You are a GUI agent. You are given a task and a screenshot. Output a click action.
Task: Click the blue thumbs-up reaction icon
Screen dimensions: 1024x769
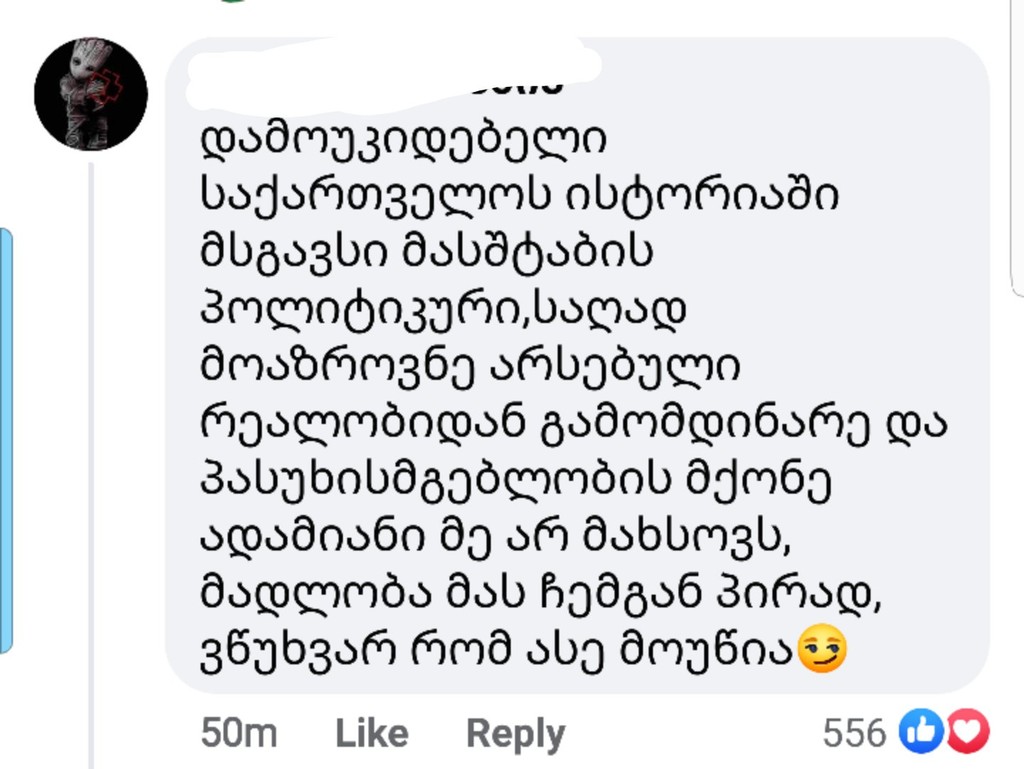(x=917, y=732)
